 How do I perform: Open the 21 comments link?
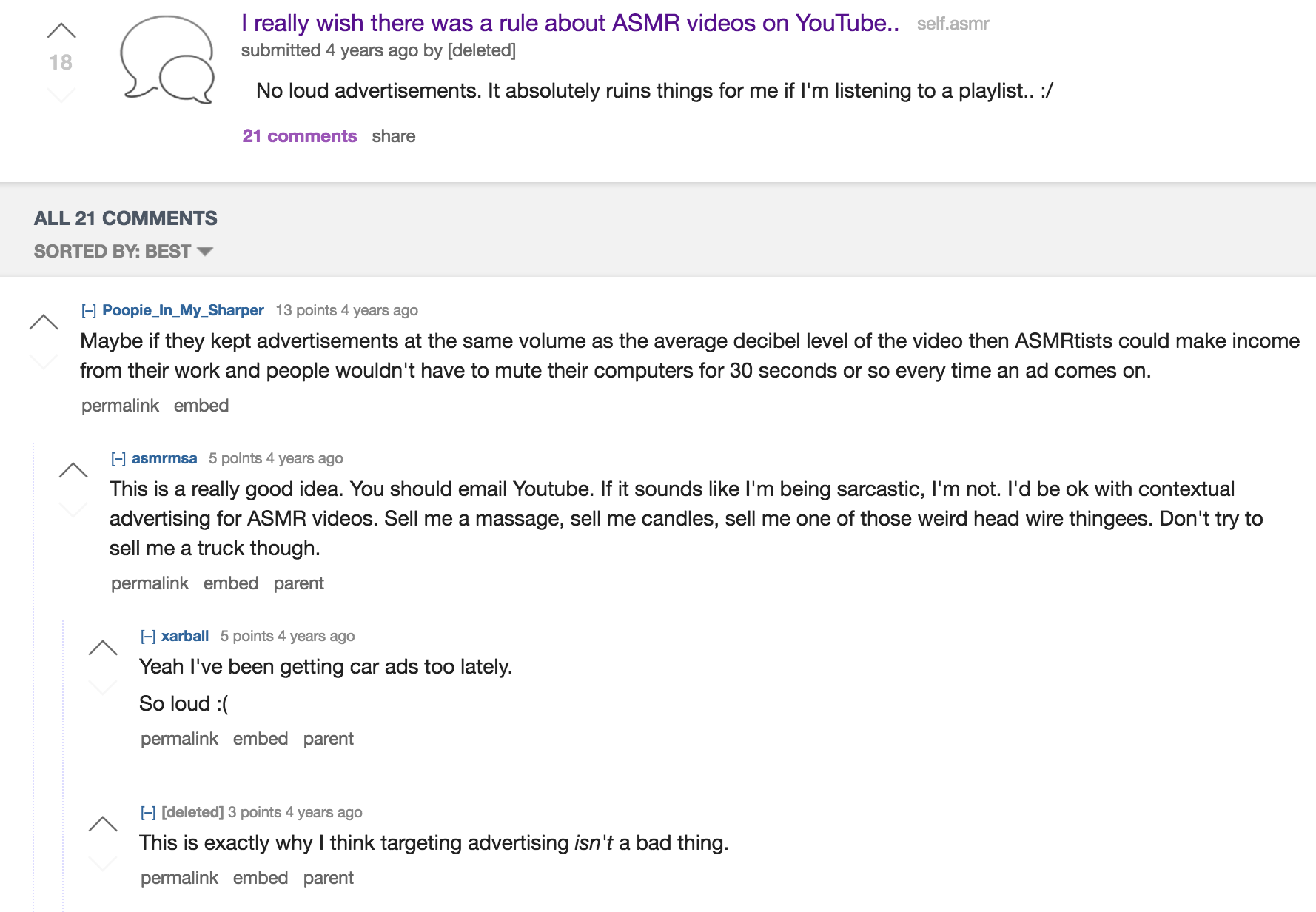tap(300, 136)
